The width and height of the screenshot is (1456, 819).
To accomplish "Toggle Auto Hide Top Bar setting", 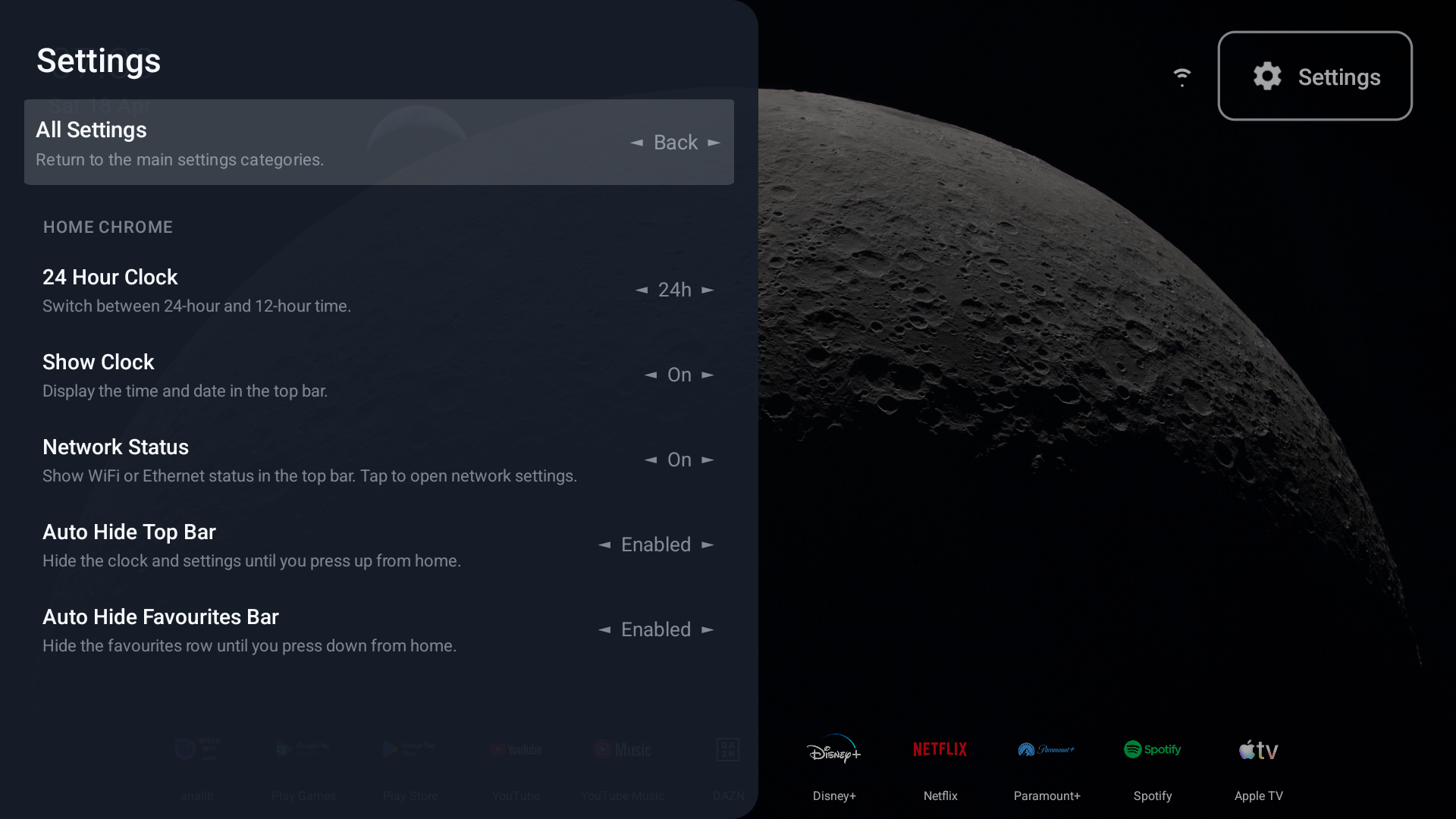I will (x=656, y=544).
